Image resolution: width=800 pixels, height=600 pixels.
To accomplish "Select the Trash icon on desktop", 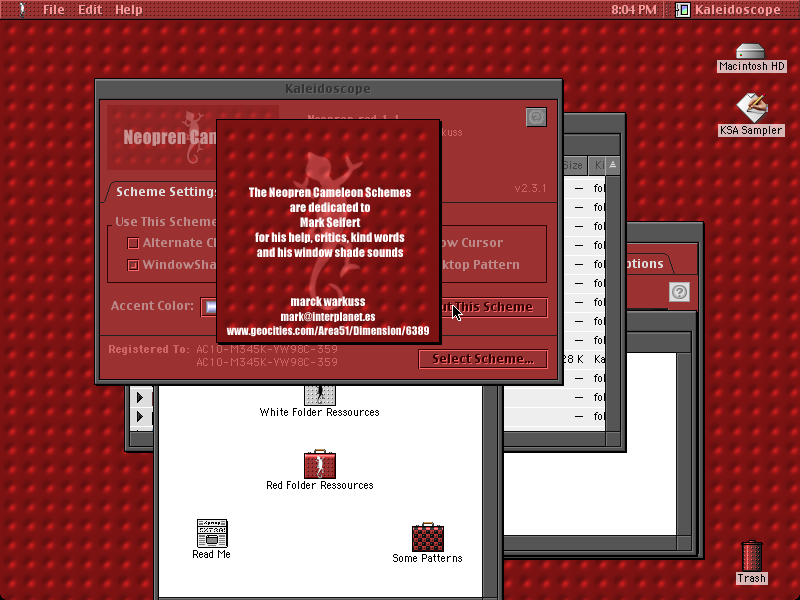I will [x=752, y=556].
